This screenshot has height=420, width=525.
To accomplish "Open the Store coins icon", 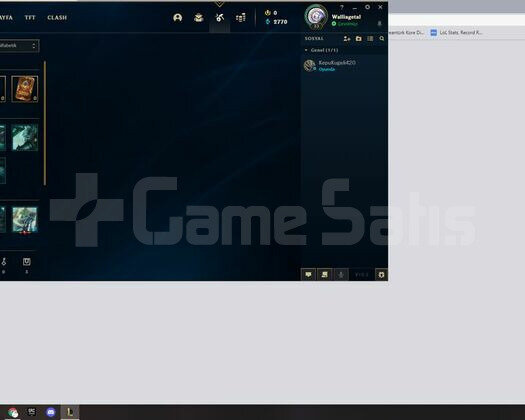I will (240, 17).
